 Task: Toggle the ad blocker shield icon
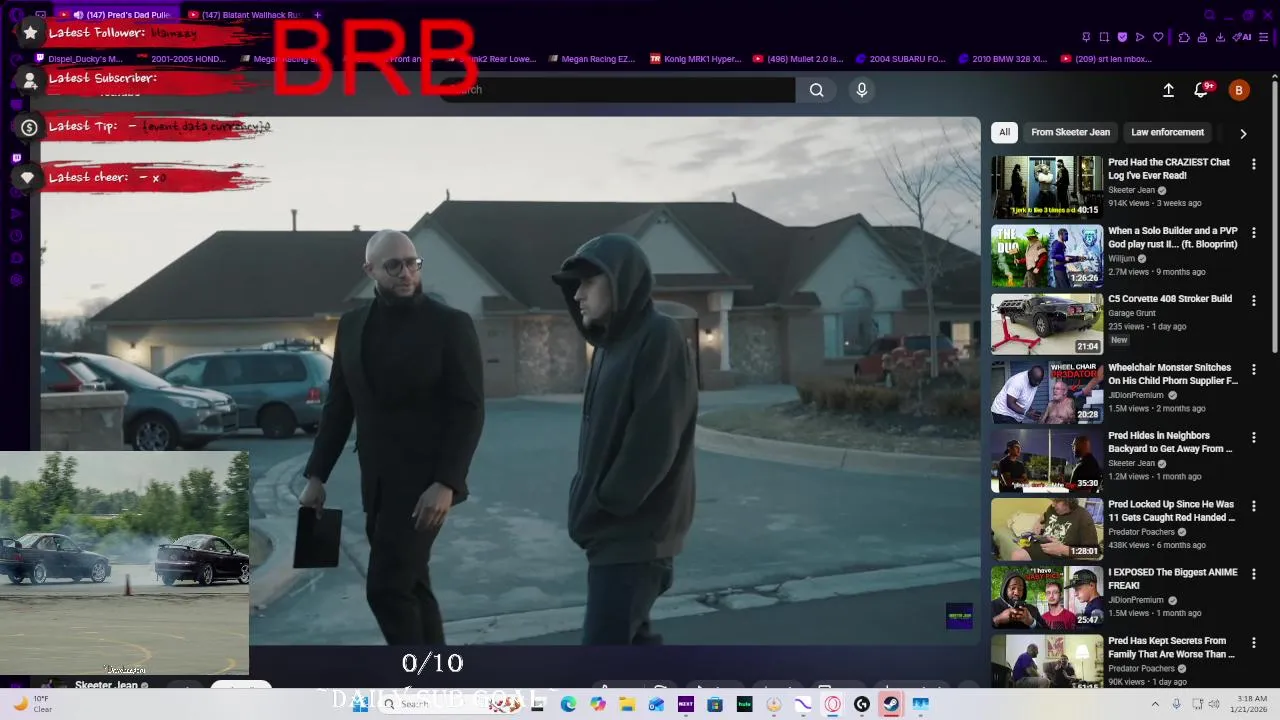click(1122, 37)
